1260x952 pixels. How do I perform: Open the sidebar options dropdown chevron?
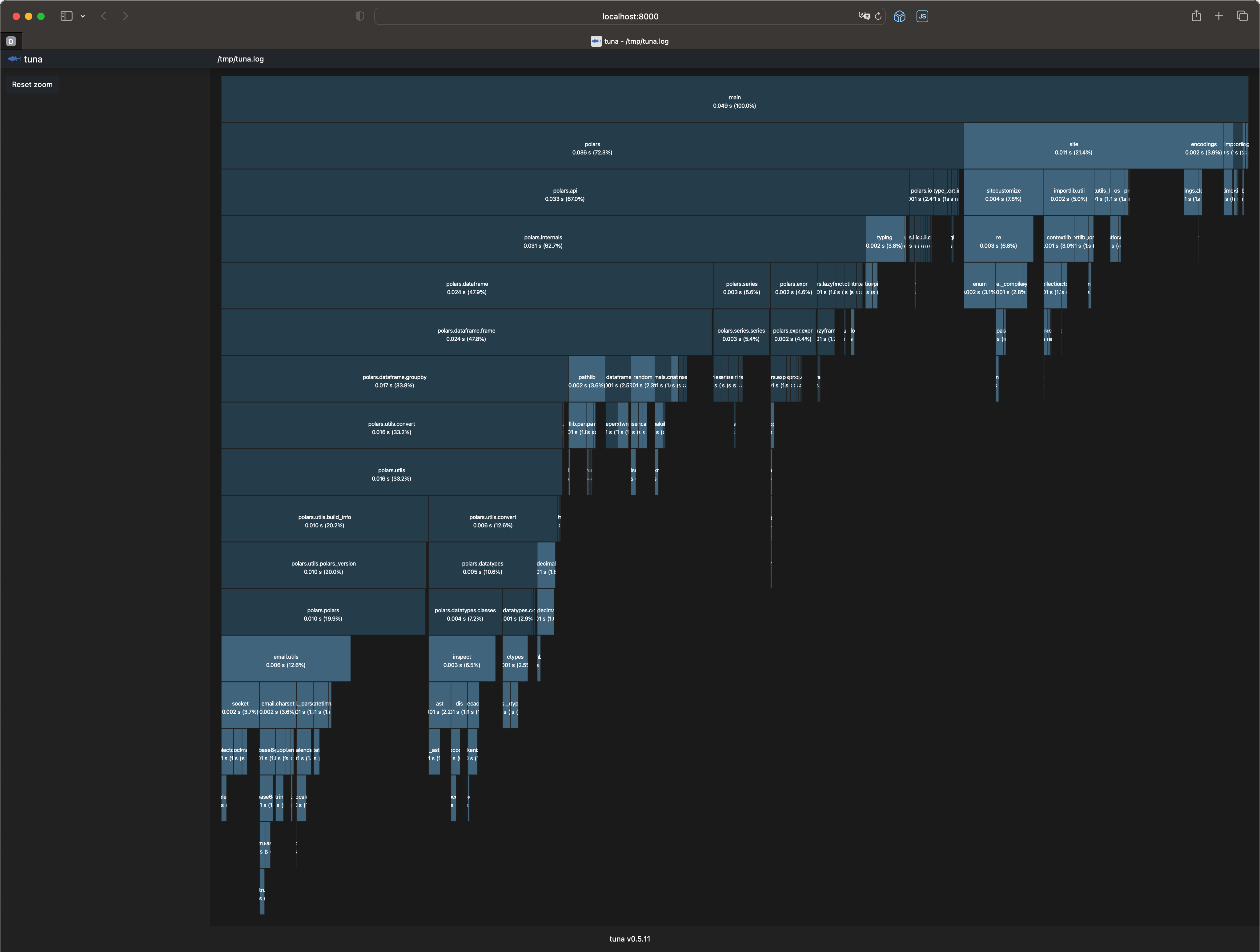click(x=83, y=17)
